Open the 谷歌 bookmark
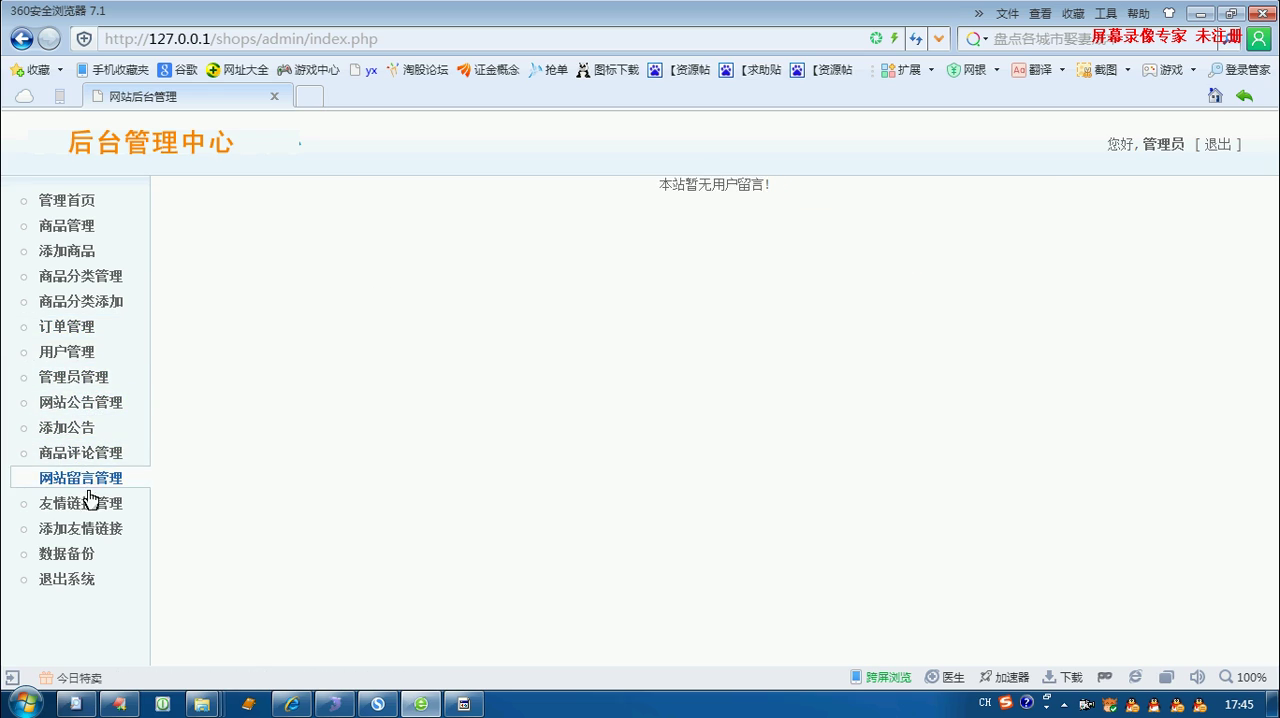The height and width of the screenshot is (718, 1280). [x=178, y=70]
